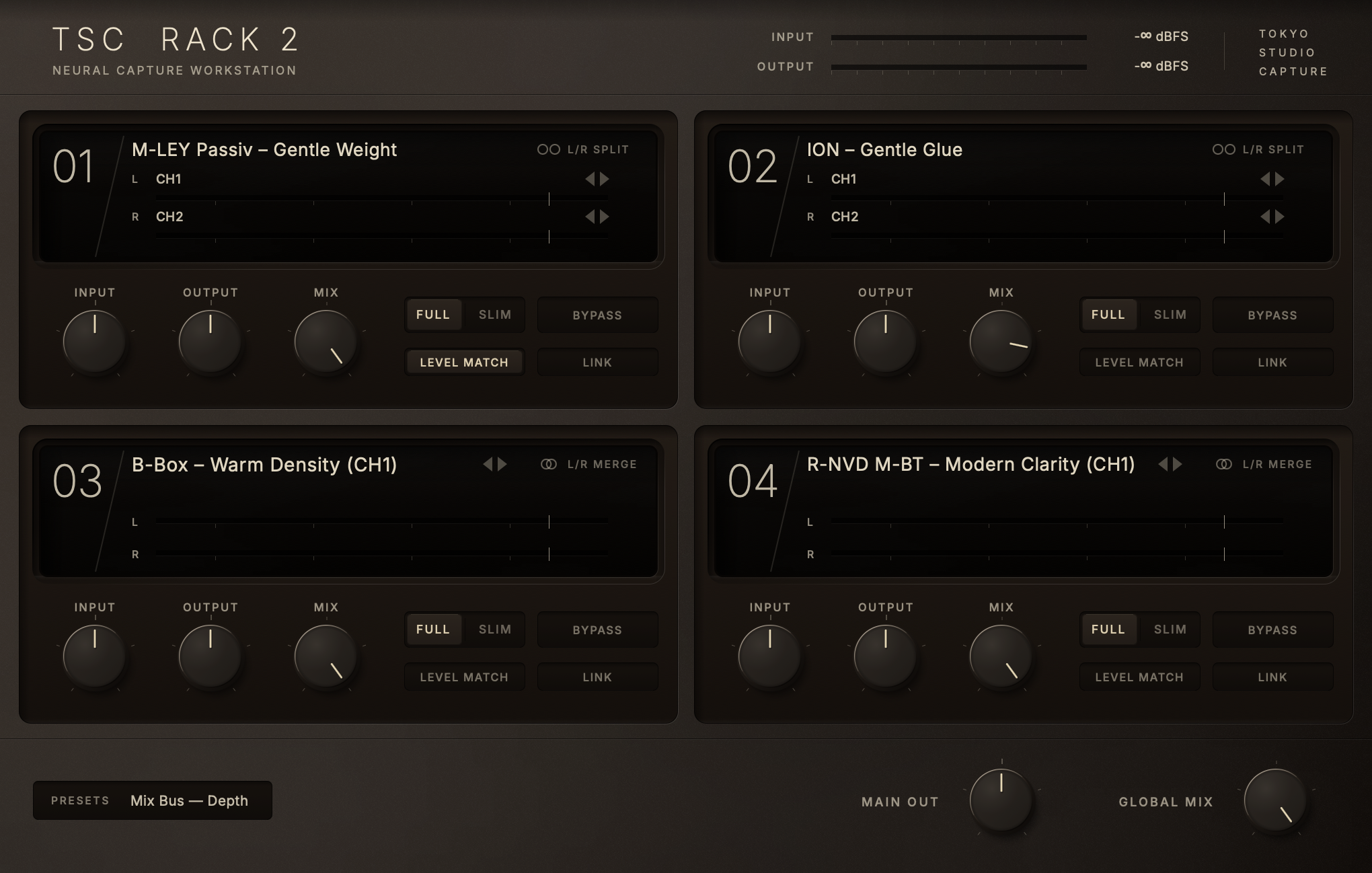Select next capture for slot 01 CH1
Viewport: 1372px width, 873px height.
pos(604,179)
